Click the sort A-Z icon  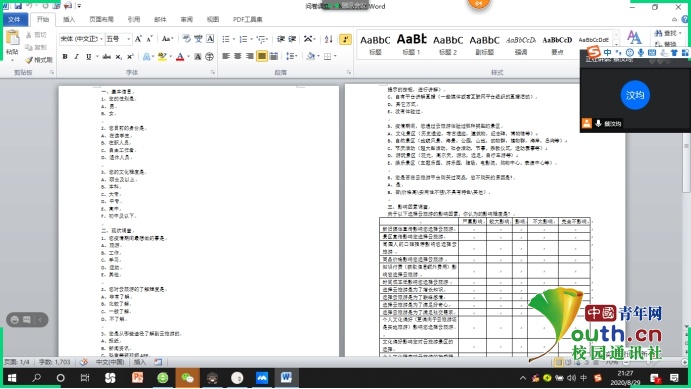(x=329, y=39)
